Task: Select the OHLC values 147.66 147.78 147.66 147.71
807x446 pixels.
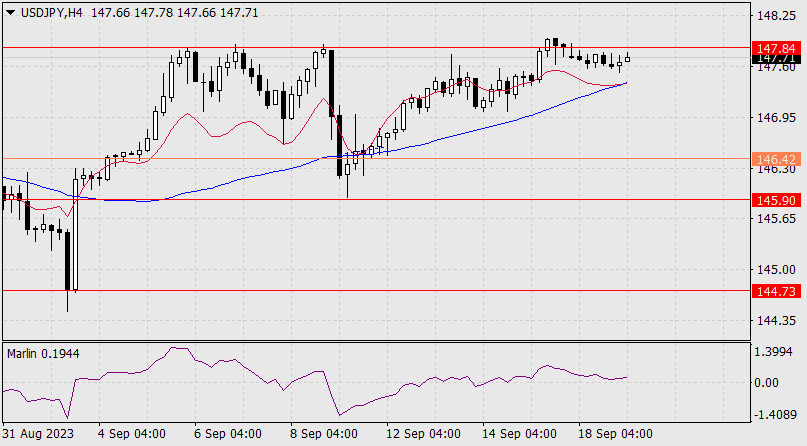Action: 175,13
